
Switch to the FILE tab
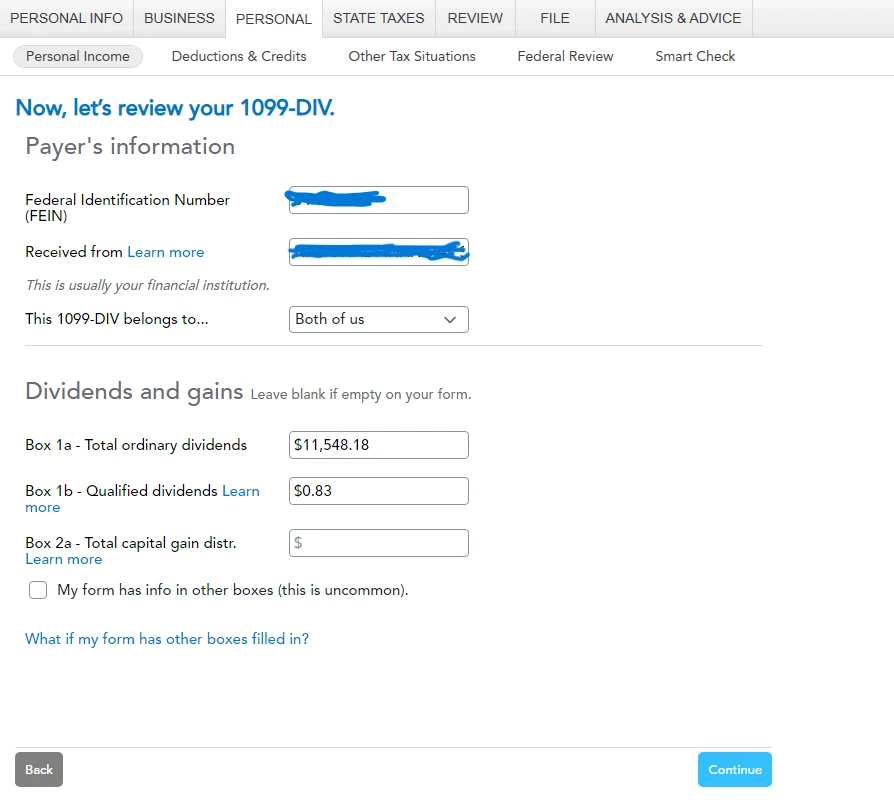pyautogui.click(x=555, y=18)
